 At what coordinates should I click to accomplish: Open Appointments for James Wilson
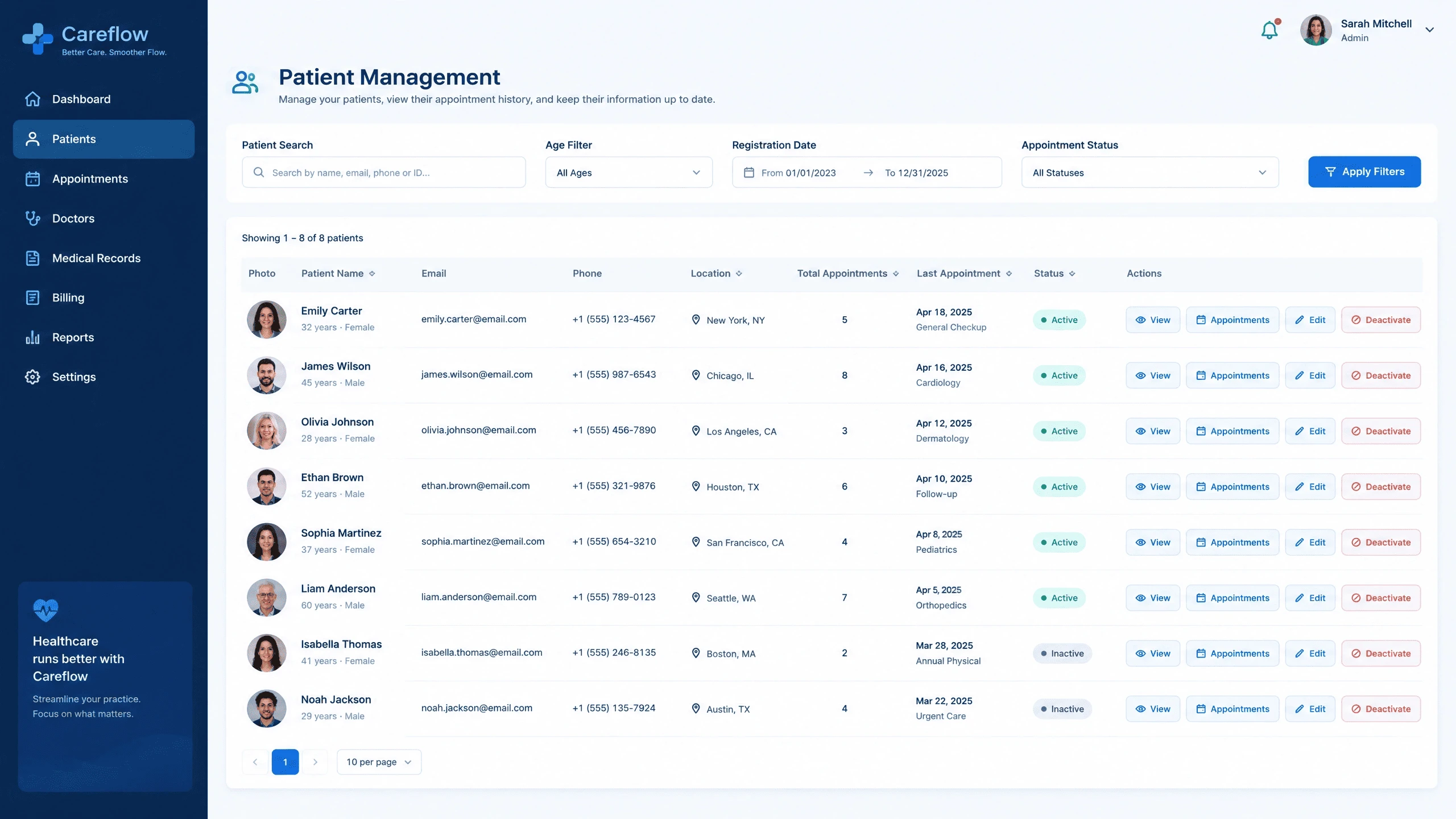tap(1232, 375)
